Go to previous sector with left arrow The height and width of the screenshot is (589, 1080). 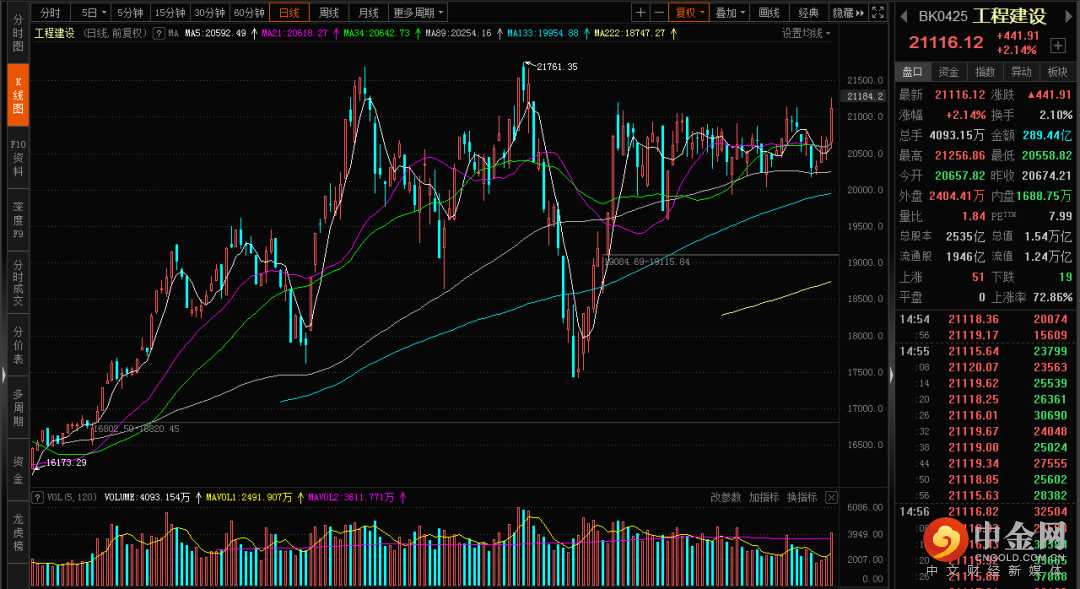click(904, 16)
